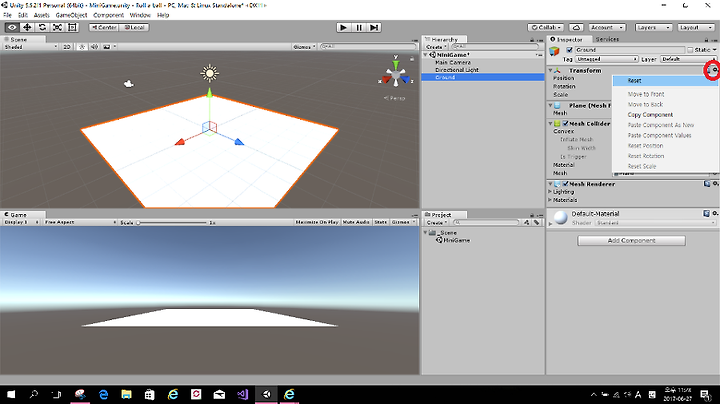Open the Window menu
This screenshot has height=404, width=720.
click(140, 15)
